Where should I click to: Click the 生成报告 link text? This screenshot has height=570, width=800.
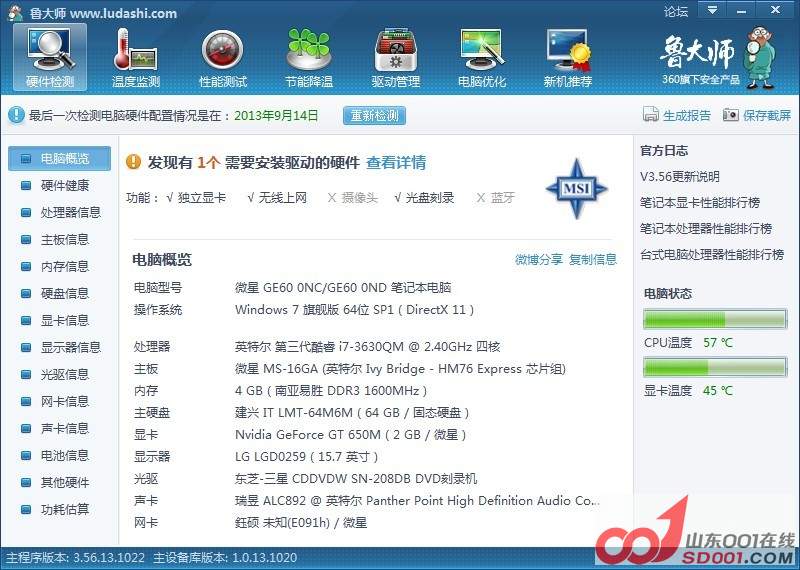687,115
